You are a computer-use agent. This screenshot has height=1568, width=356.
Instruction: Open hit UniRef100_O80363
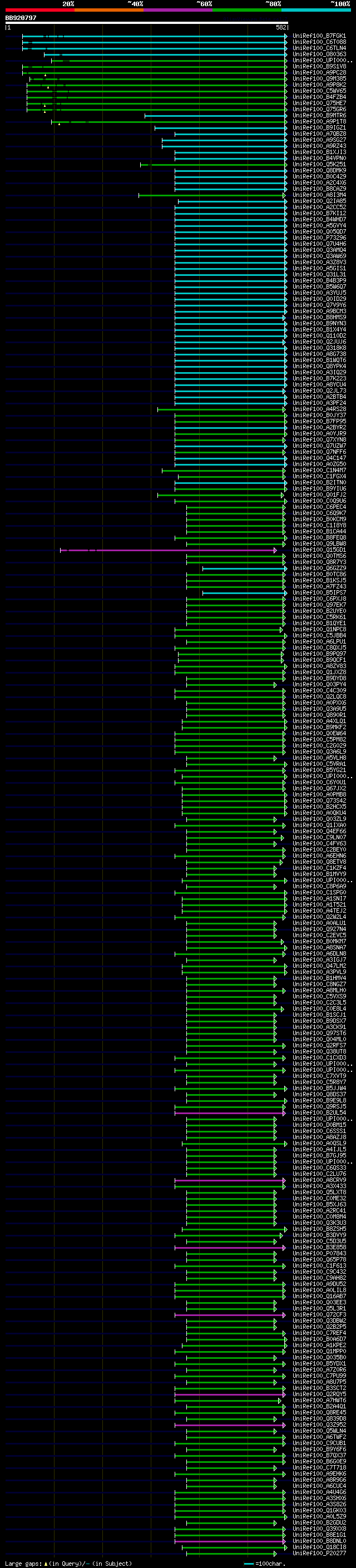(319, 54)
